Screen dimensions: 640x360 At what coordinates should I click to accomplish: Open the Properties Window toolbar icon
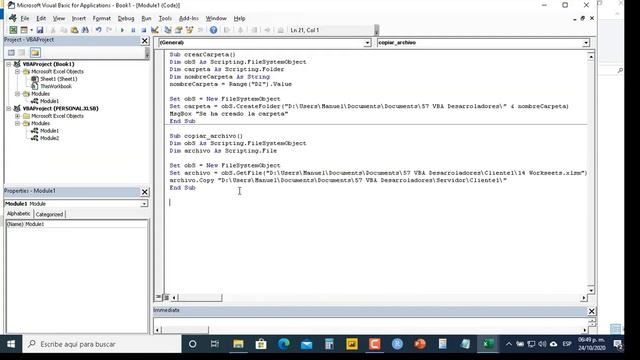point(178,30)
